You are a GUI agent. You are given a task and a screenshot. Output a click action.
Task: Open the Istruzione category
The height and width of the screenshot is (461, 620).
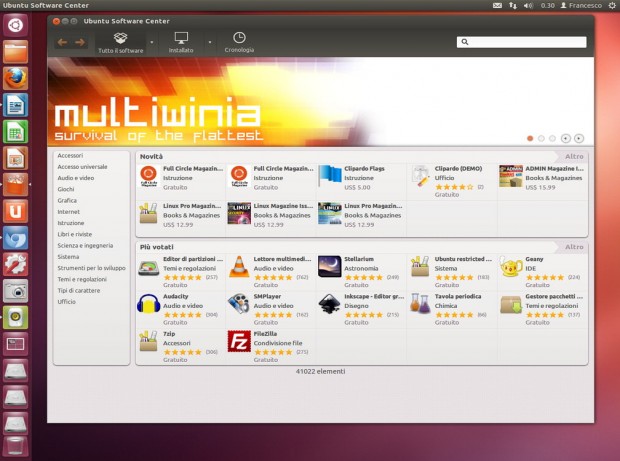pyautogui.click(x=70, y=223)
